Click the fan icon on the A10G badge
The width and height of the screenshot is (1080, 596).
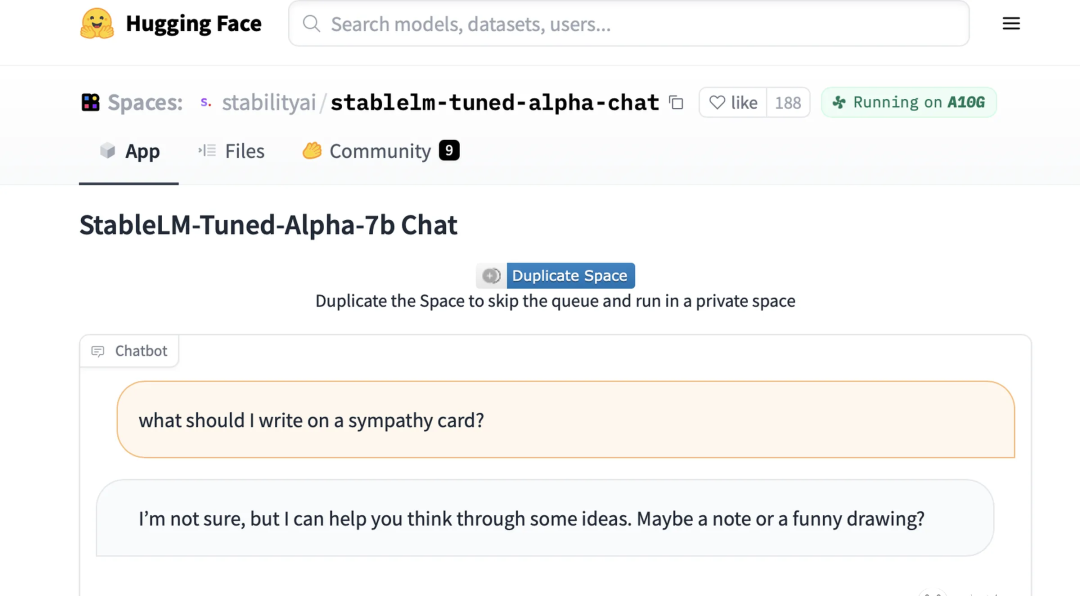coord(839,103)
